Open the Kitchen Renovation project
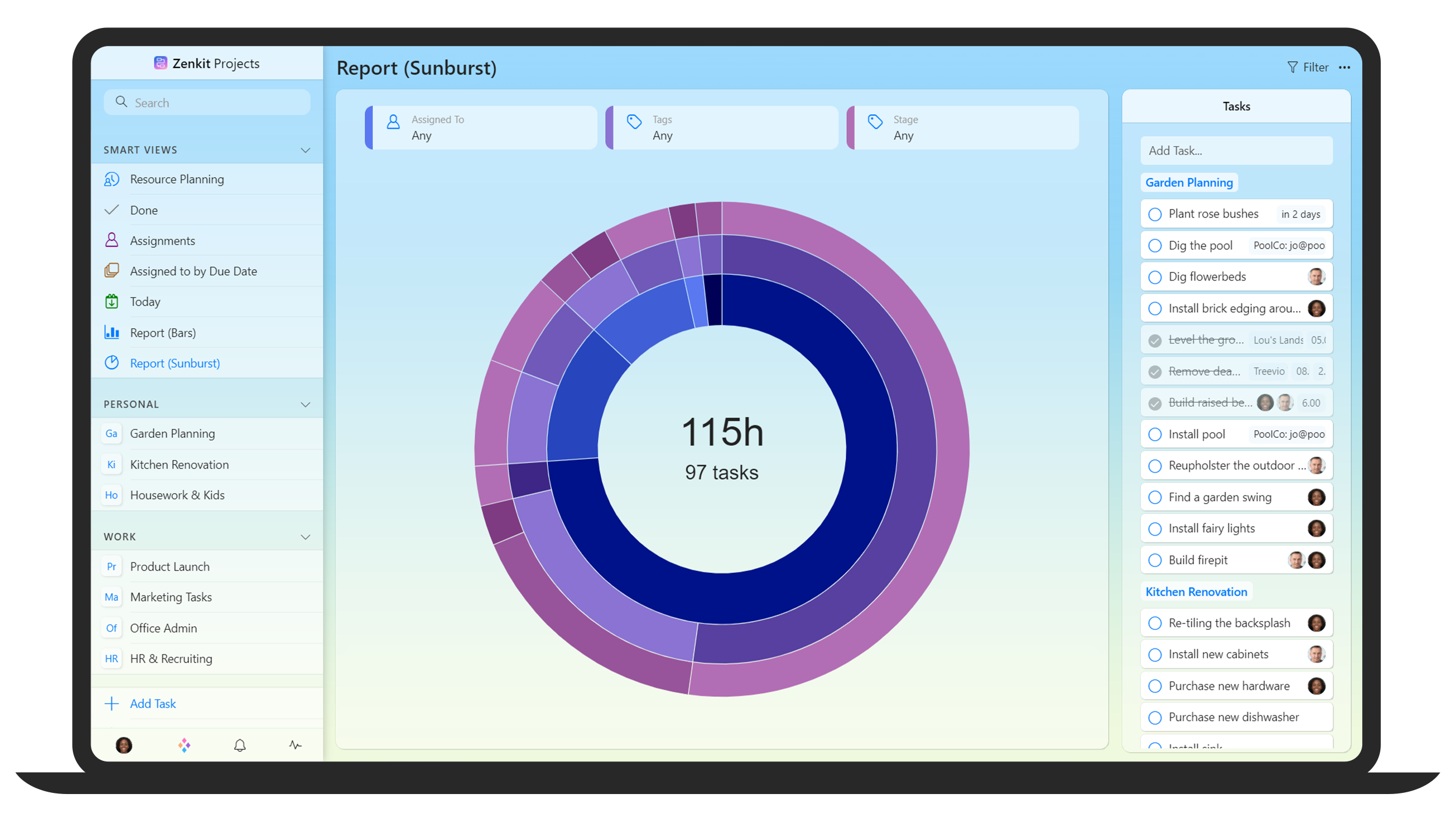 pyautogui.click(x=179, y=465)
